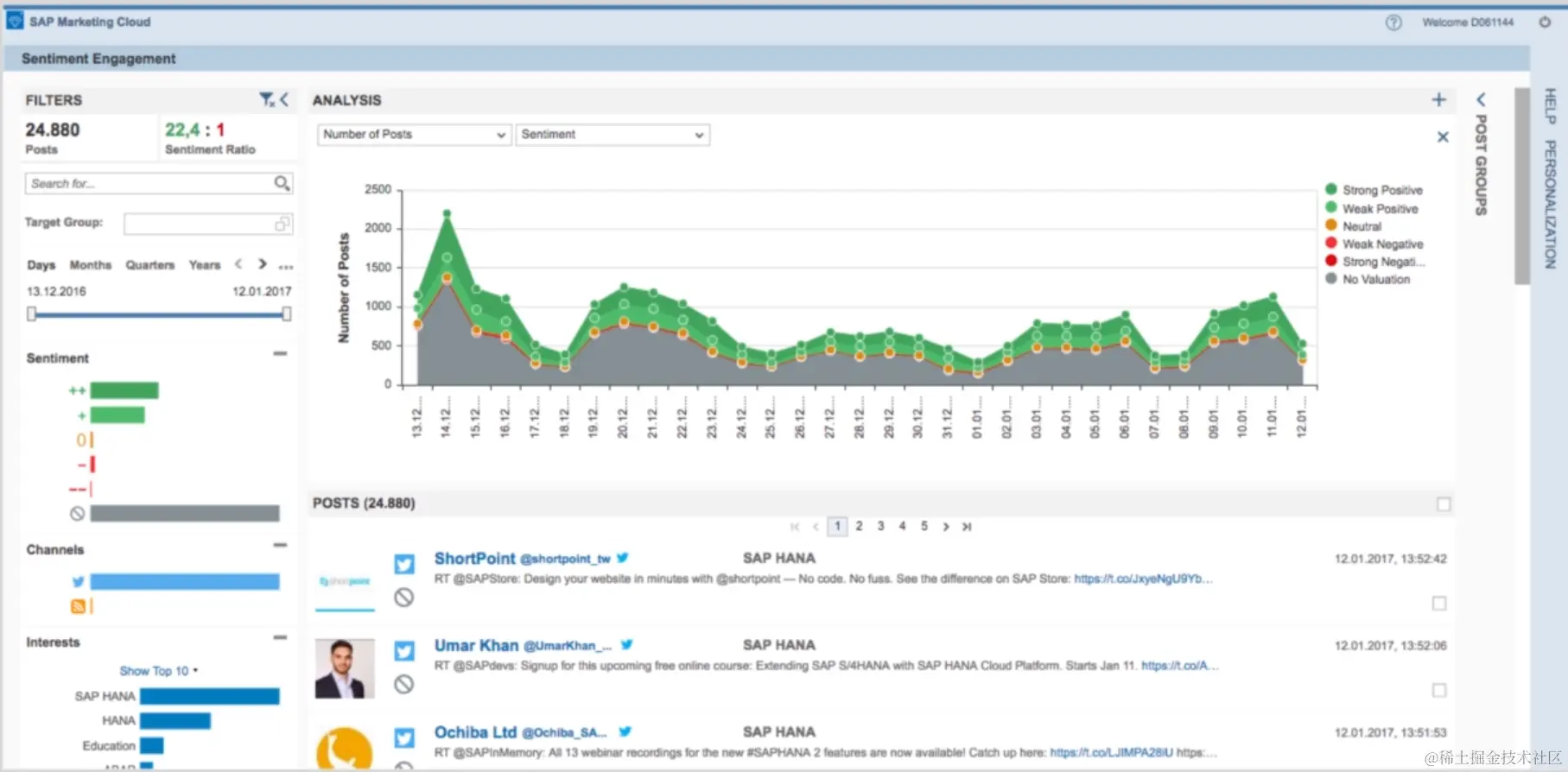Toggle No Valuation legend entry

click(x=1368, y=279)
